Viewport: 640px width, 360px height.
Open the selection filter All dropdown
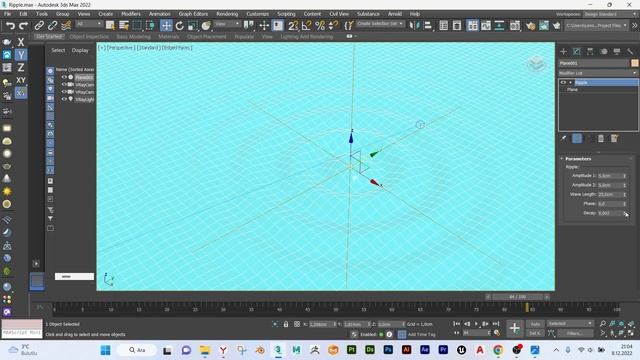pyautogui.click(x=89, y=24)
